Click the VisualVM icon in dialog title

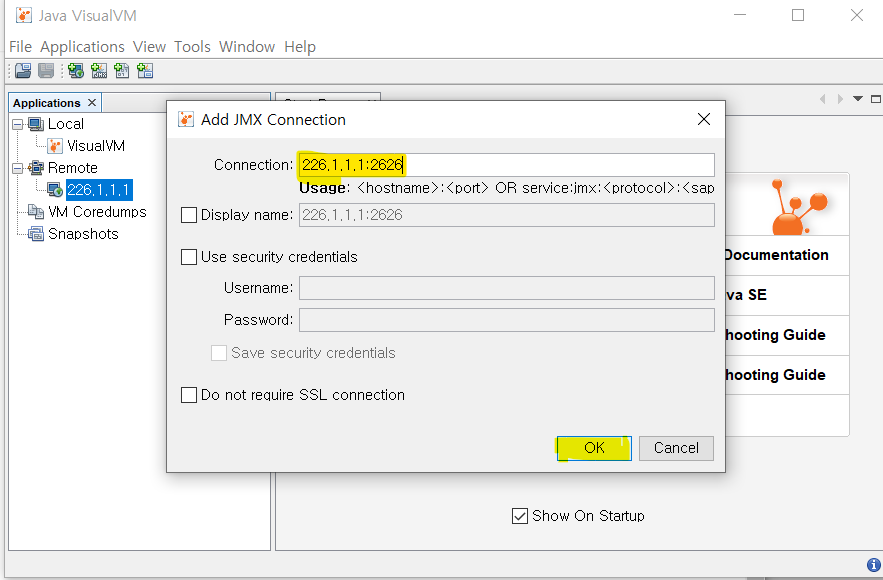(x=186, y=119)
